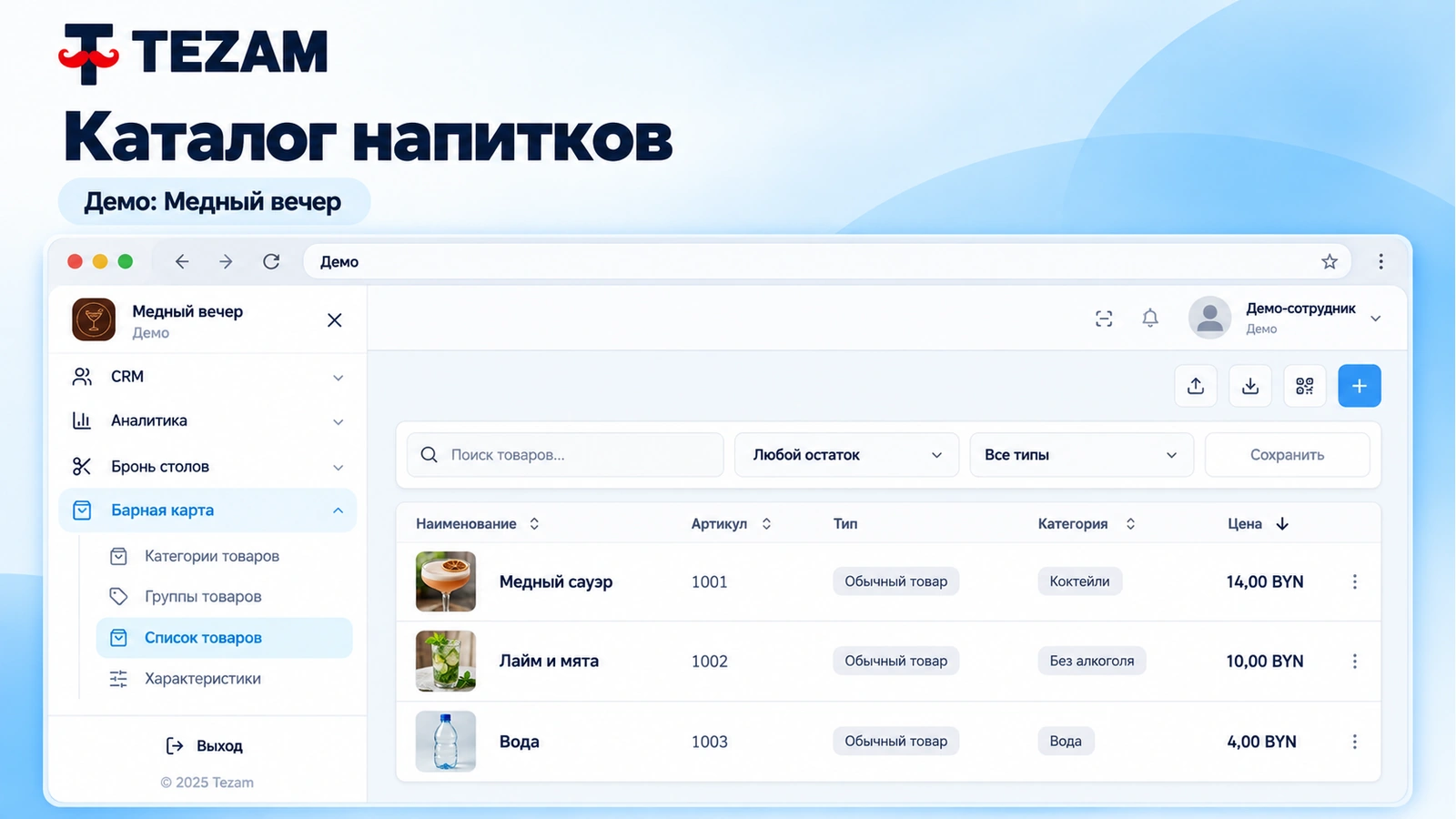The width and height of the screenshot is (1456, 819).
Task: Click the scan frame icon in header
Action: pyautogui.click(x=1104, y=318)
